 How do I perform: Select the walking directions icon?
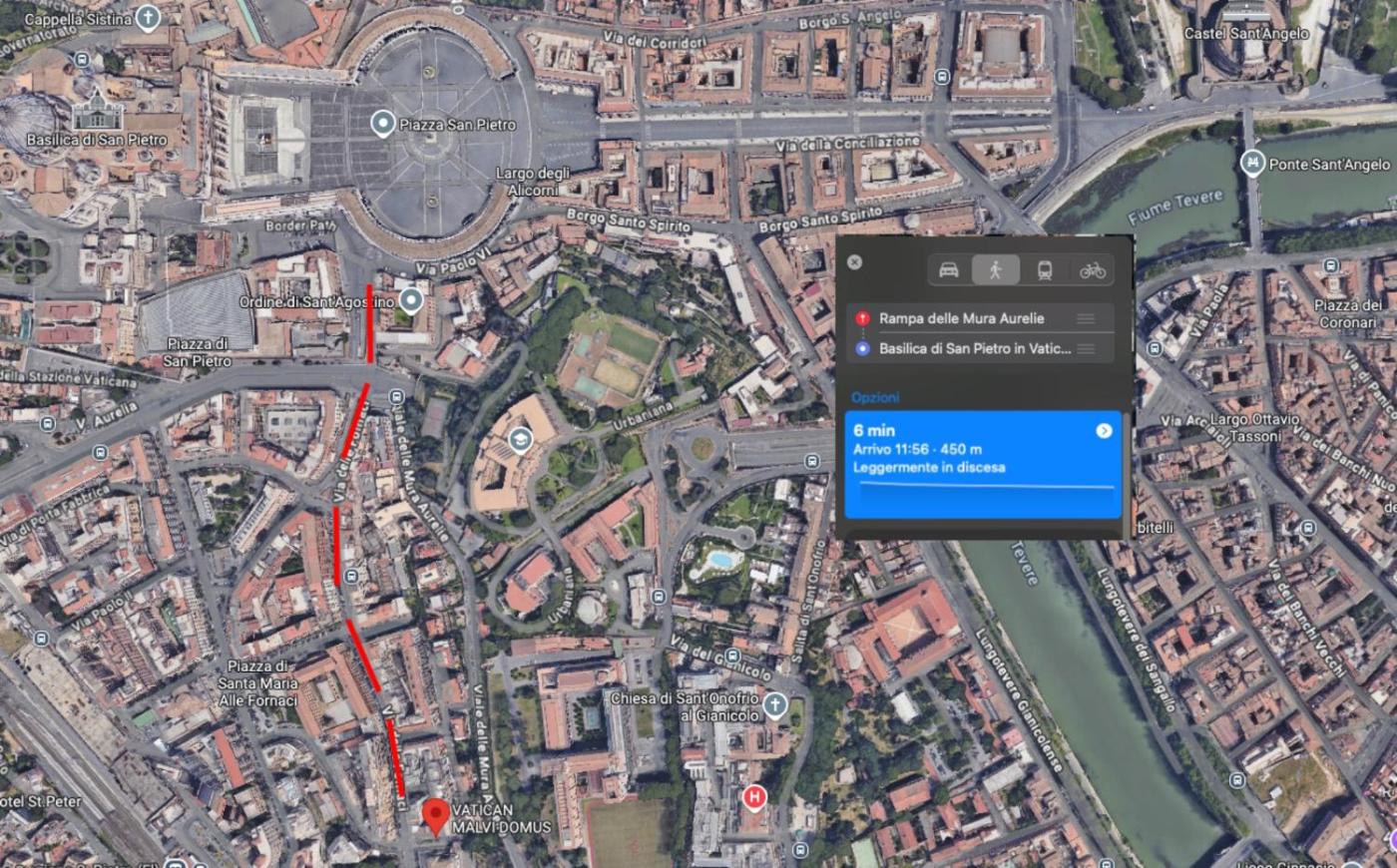[x=995, y=270]
